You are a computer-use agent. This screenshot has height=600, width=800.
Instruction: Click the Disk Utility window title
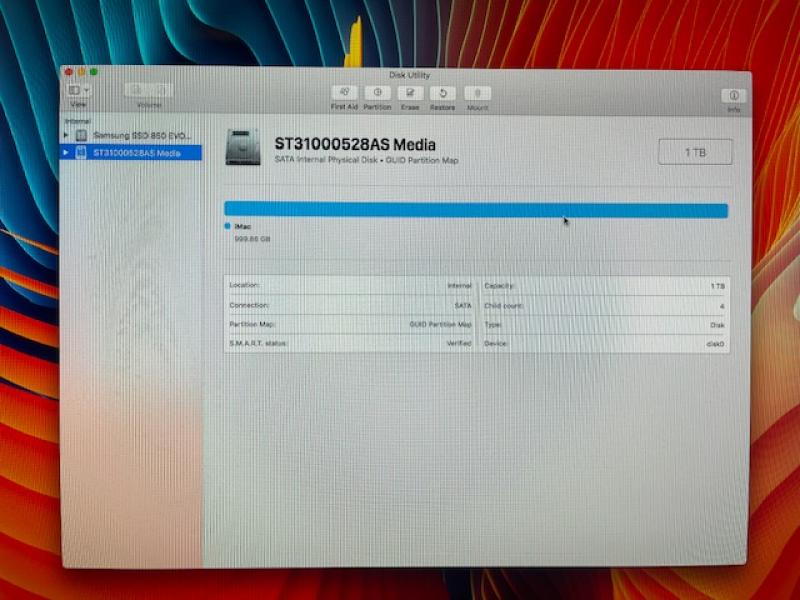[410, 75]
